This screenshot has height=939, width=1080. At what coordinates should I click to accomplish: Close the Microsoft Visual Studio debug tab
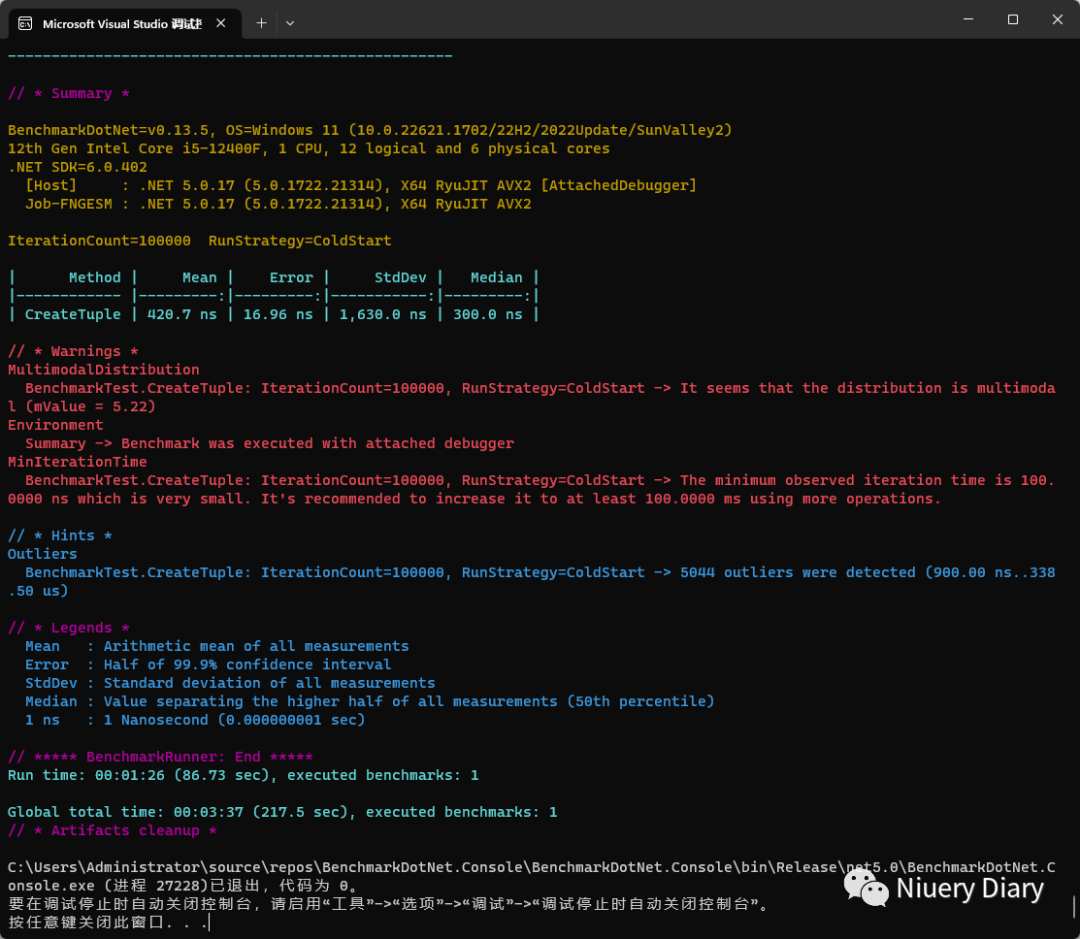pos(220,23)
